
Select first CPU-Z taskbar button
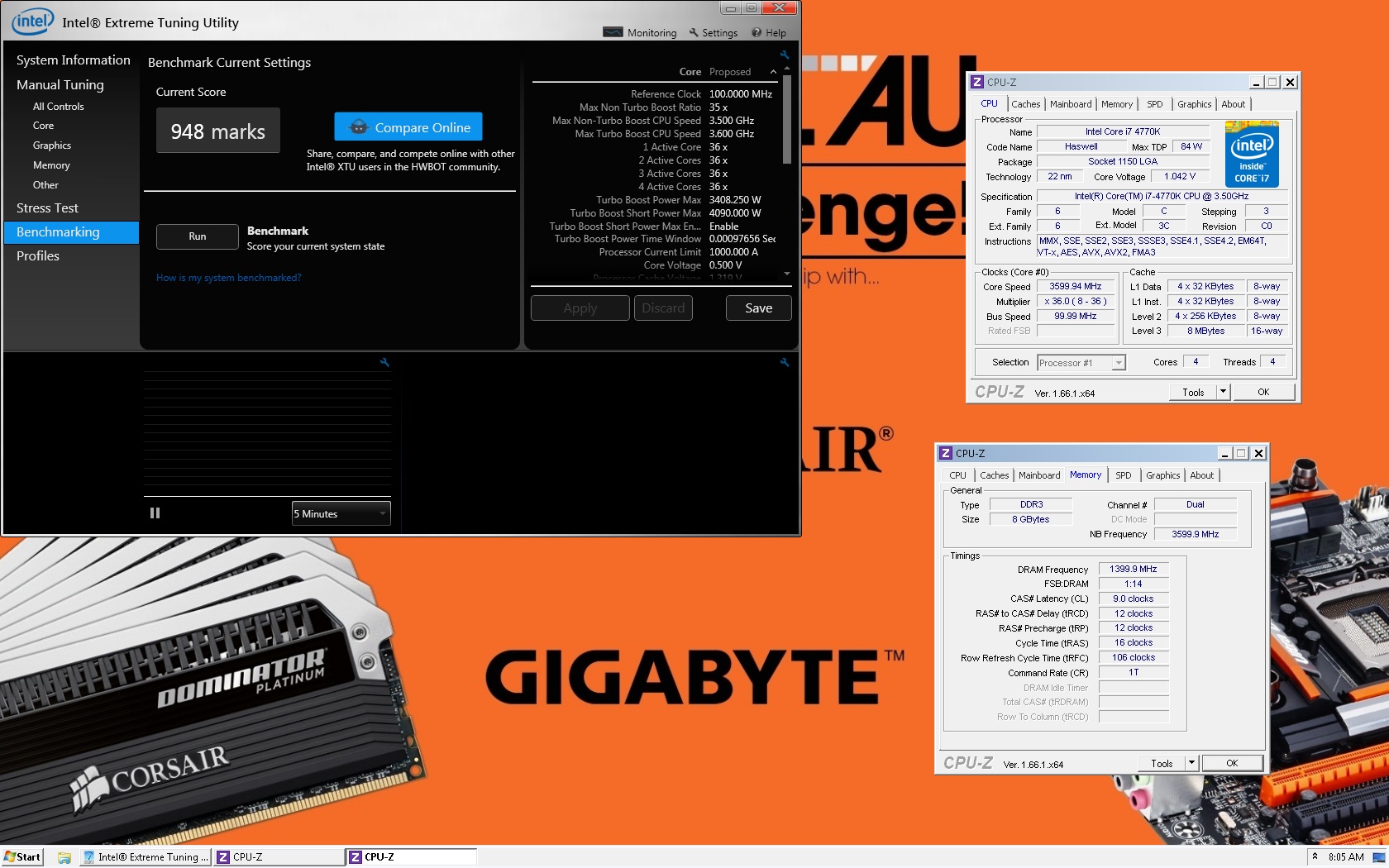pos(279,857)
